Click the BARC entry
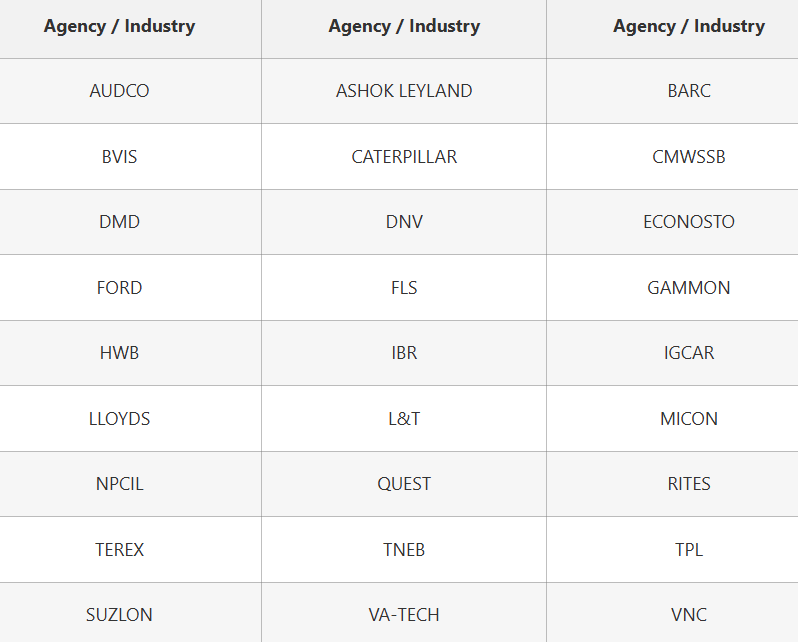798x642 pixels. click(x=689, y=91)
